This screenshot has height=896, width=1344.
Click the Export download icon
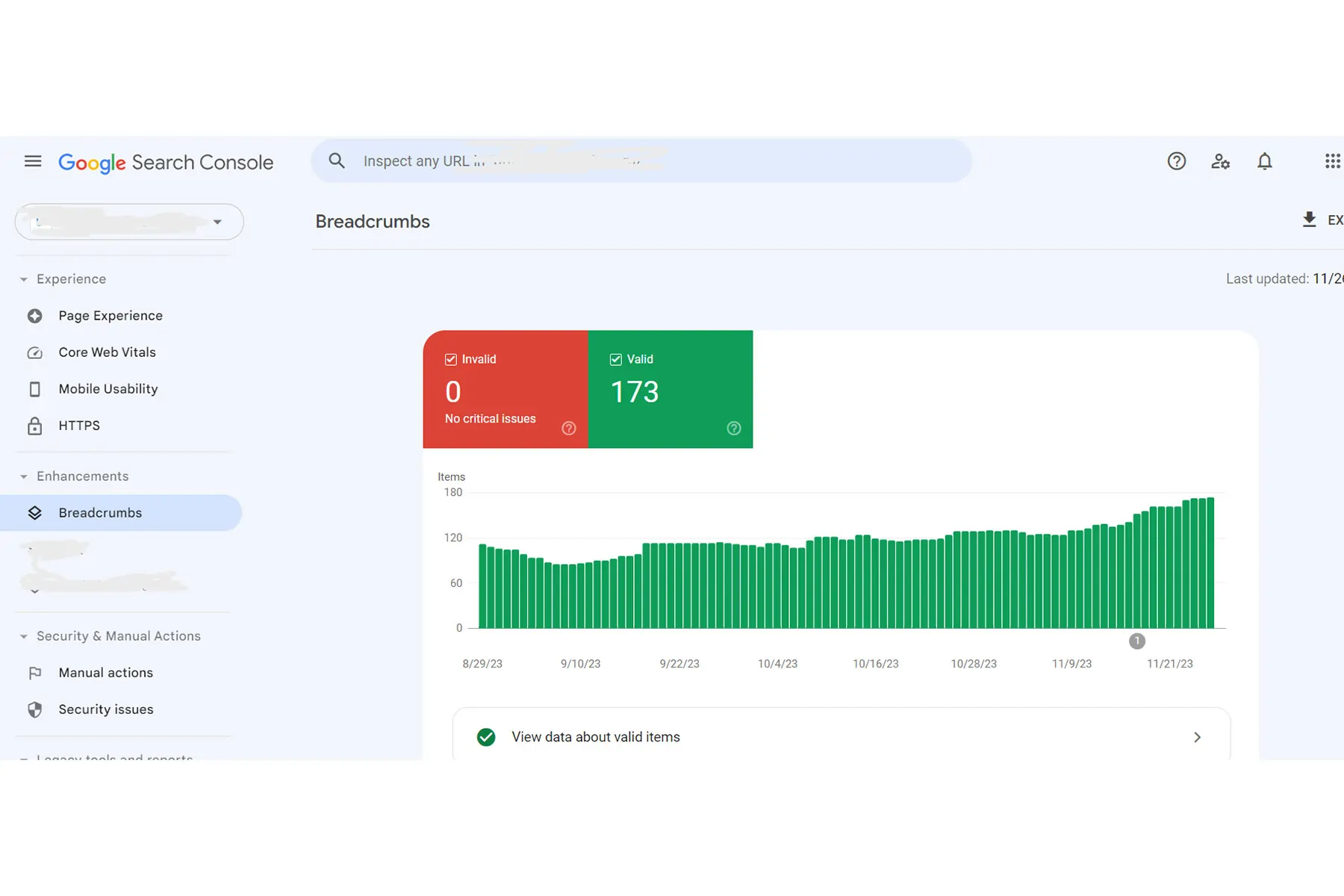tap(1310, 220)
